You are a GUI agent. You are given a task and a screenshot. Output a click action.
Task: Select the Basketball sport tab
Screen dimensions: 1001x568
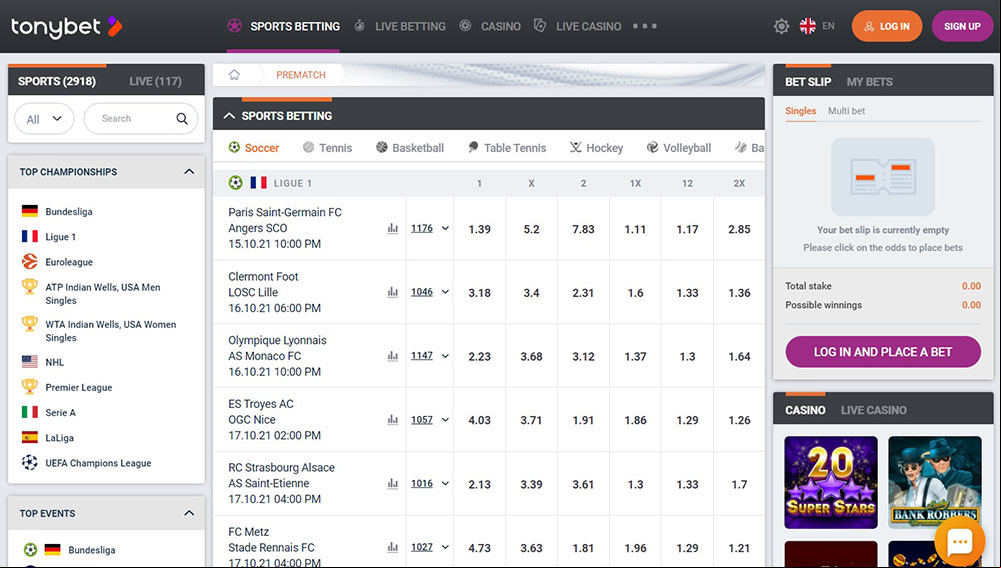coord(410,148)
